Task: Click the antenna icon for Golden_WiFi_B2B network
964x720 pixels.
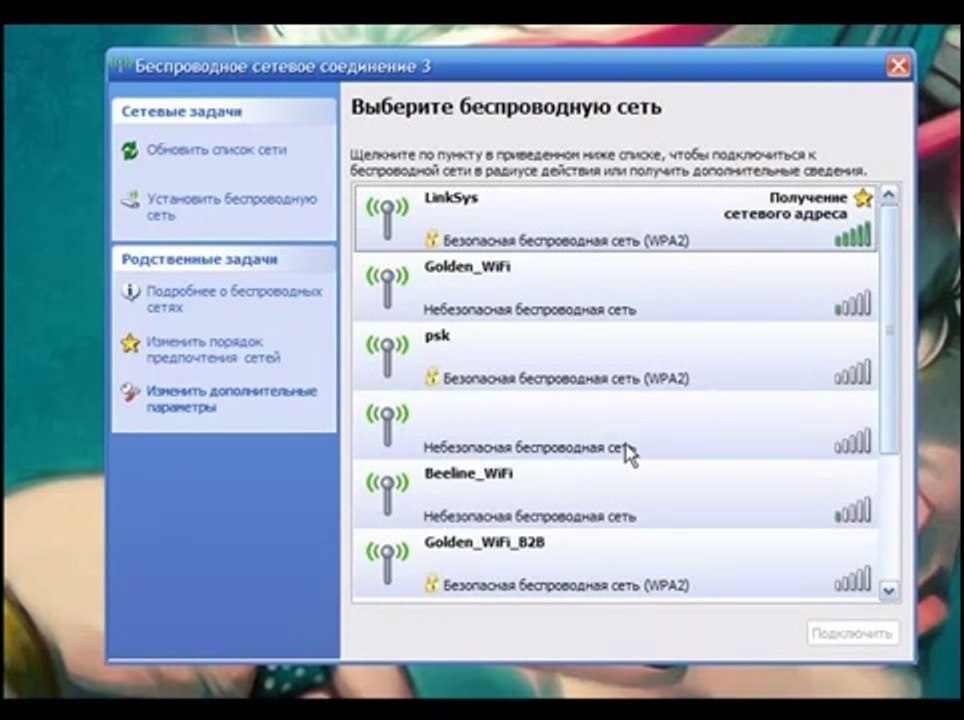Action: click(387, 563)
